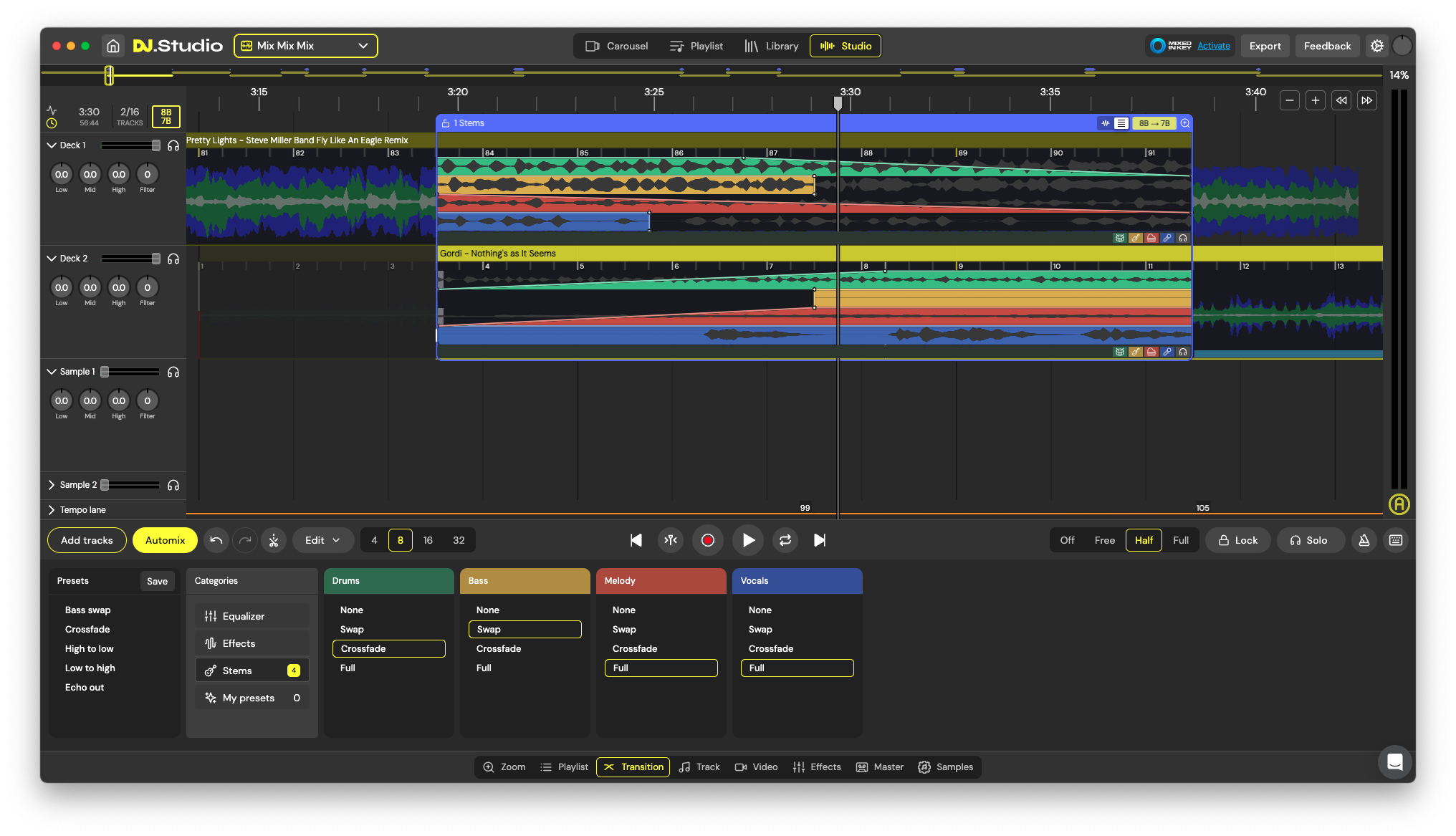
Task: Toggle the Lock button
Action: [x=1237, y=540]
